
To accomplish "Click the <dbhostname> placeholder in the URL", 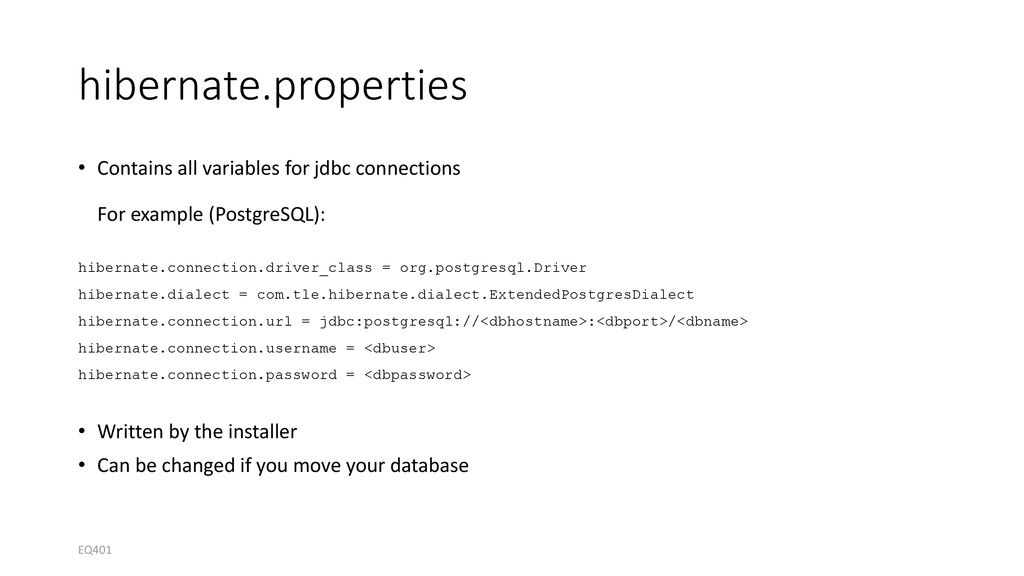I will pos(534,321).
